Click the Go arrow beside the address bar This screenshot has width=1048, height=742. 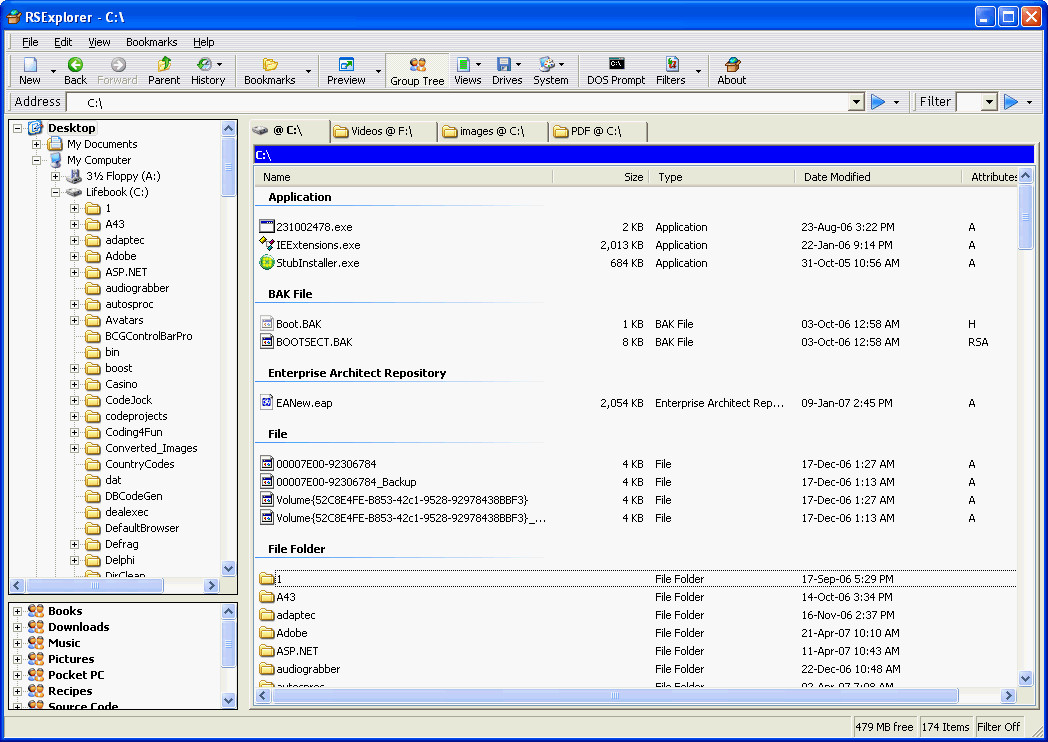pyautogui.click(x=878, y=102)
